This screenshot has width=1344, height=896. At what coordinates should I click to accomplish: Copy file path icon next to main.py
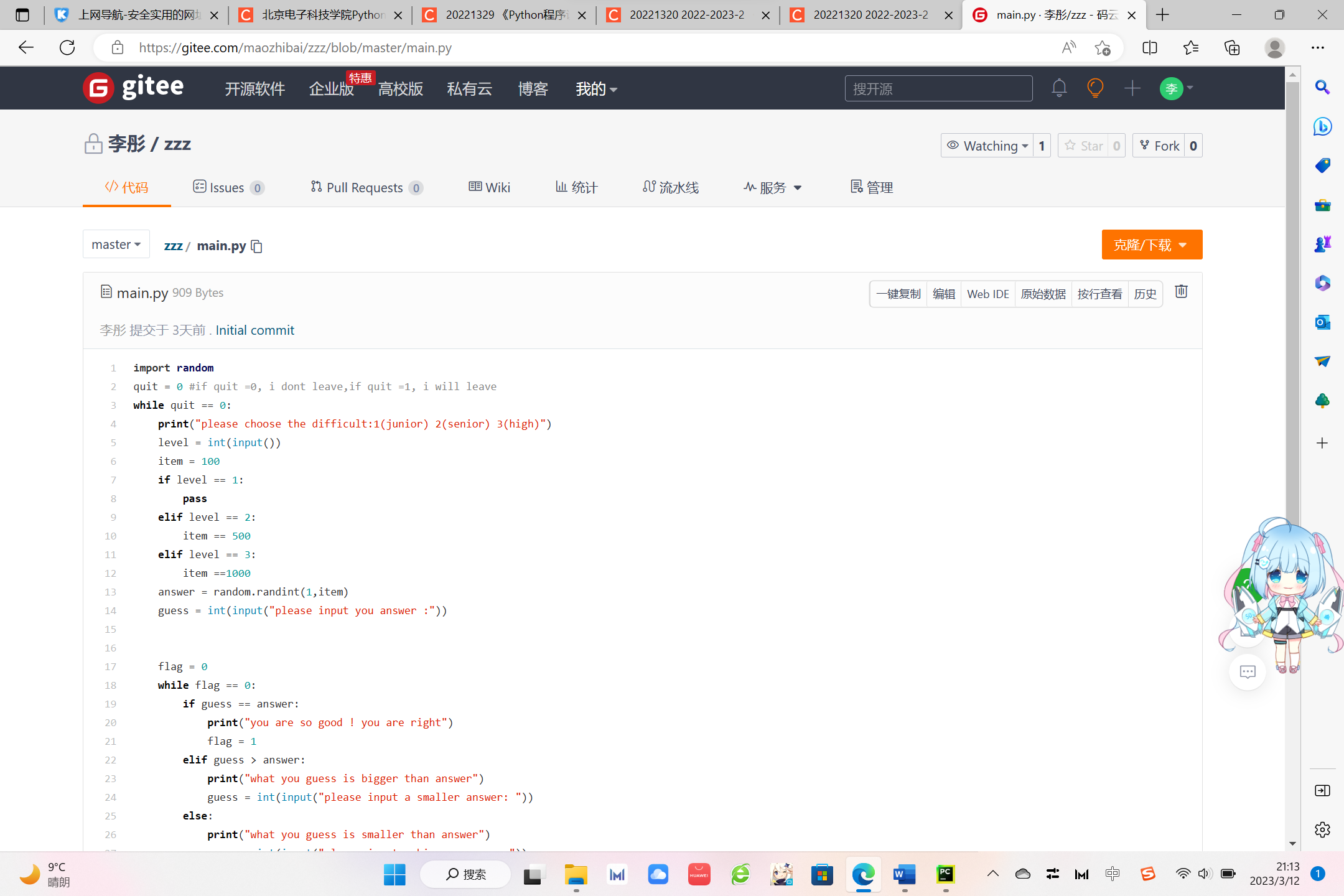point(257,246)
